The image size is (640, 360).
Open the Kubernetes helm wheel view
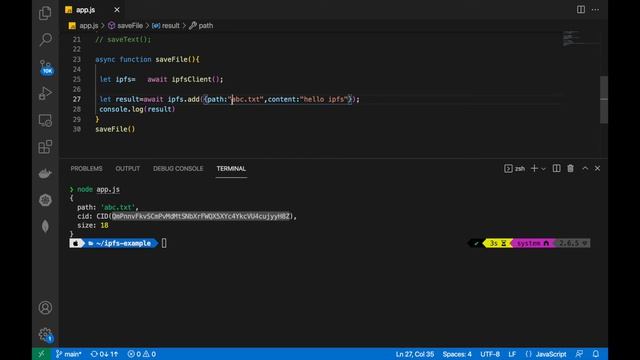click(45, 200)
